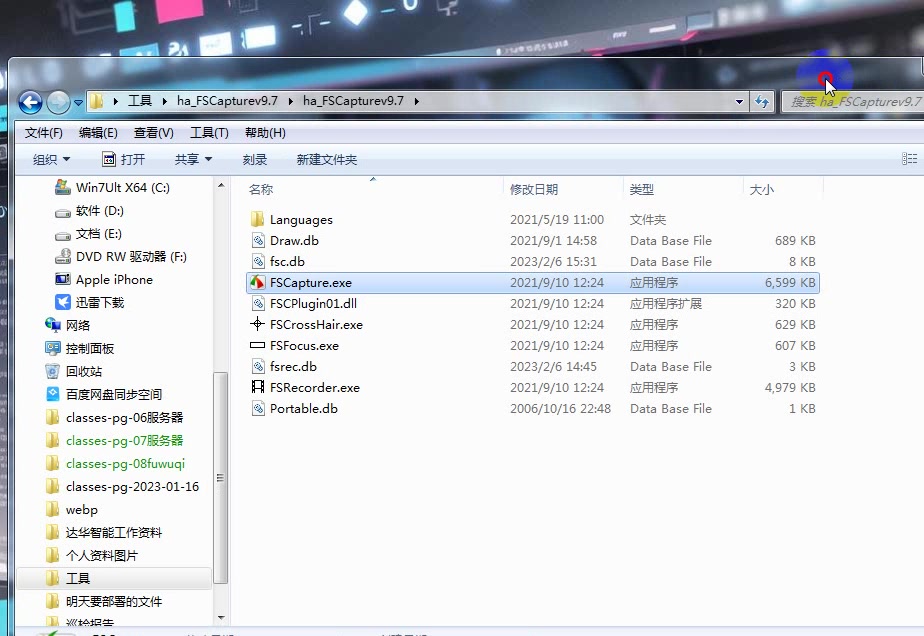Click the back navigation arrow button
Screen dimensions: 924x636
30,102
